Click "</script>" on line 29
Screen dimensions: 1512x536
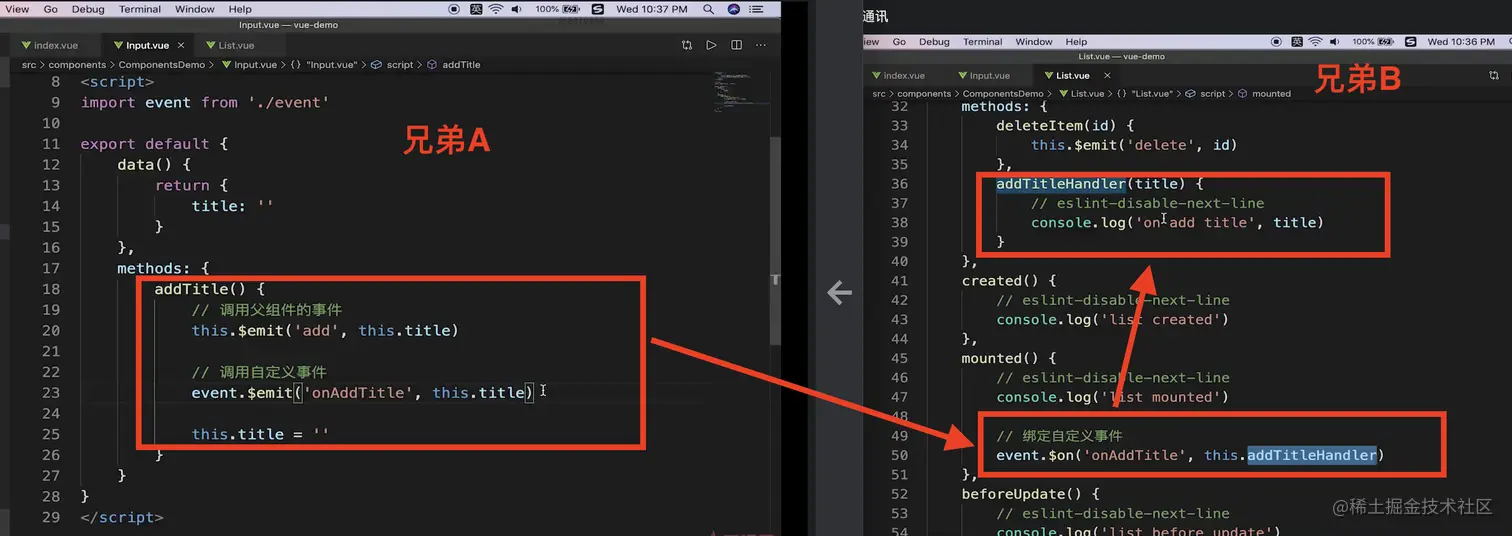click(122, 518)
